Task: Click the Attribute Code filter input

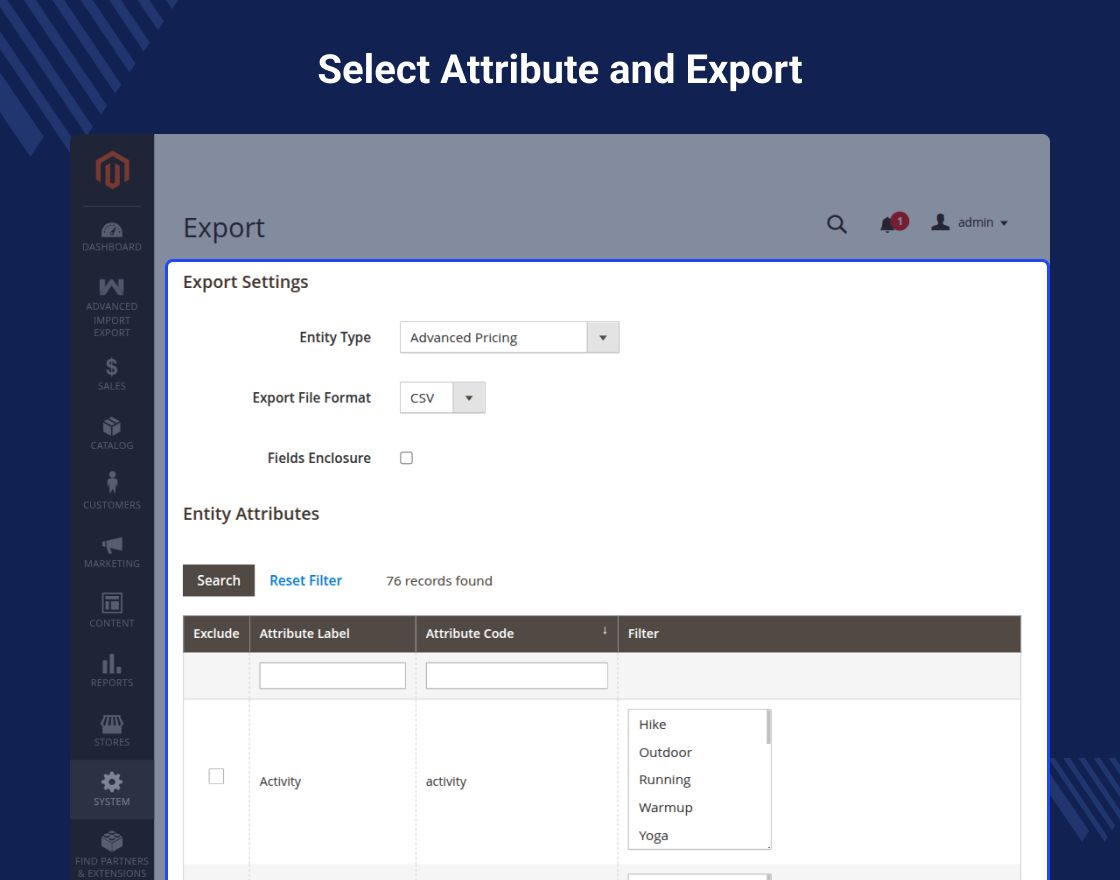Action: click(x=516, y=676)
